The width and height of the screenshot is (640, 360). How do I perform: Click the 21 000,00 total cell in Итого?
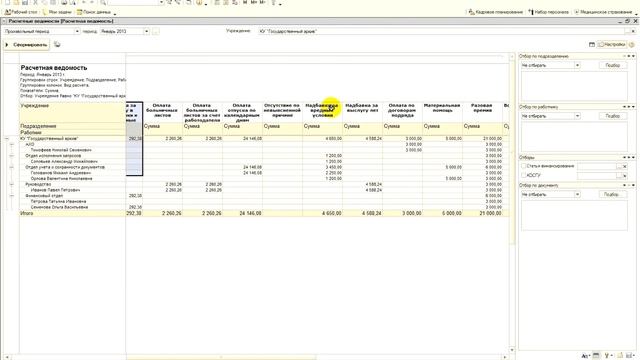tap(482, 213)
